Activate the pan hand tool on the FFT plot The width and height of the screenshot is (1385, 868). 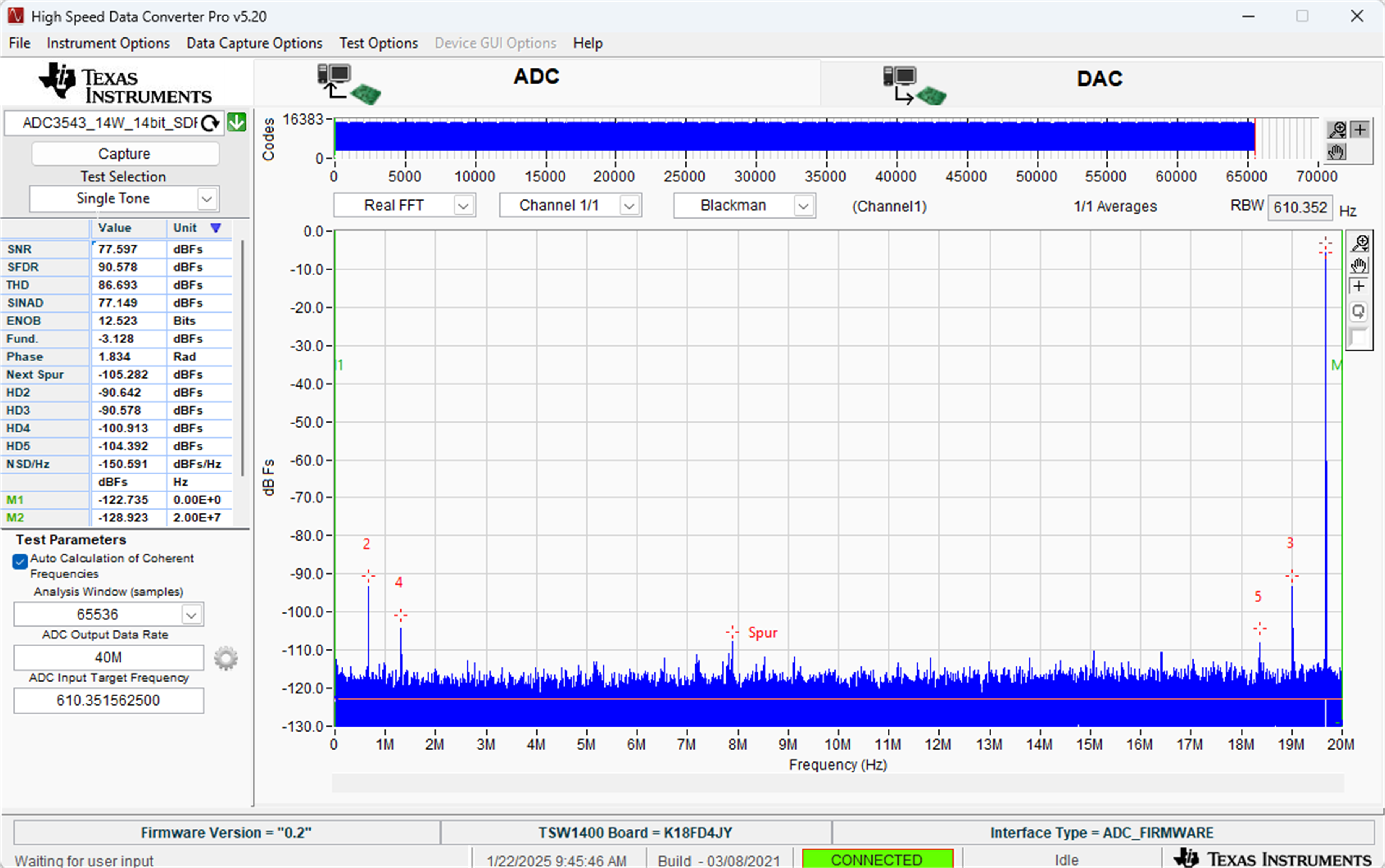click(1359, 265)
